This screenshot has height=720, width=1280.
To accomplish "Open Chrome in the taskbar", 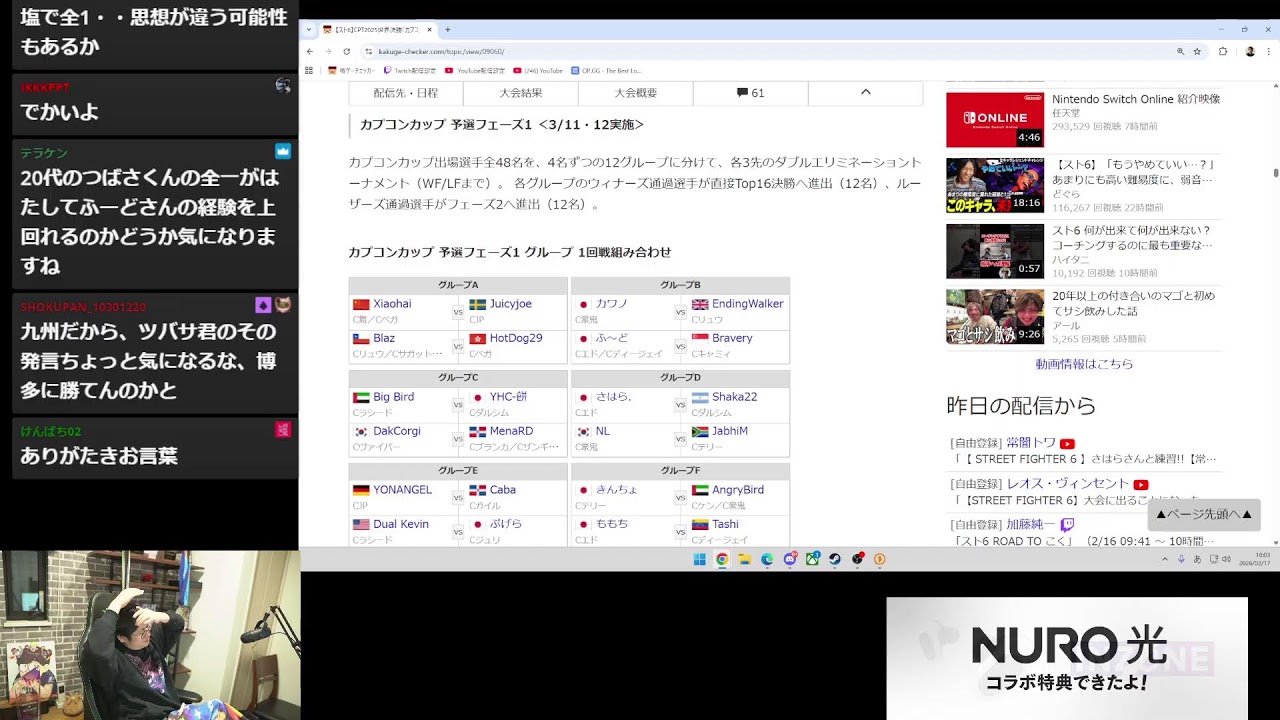I will [722, 559].
